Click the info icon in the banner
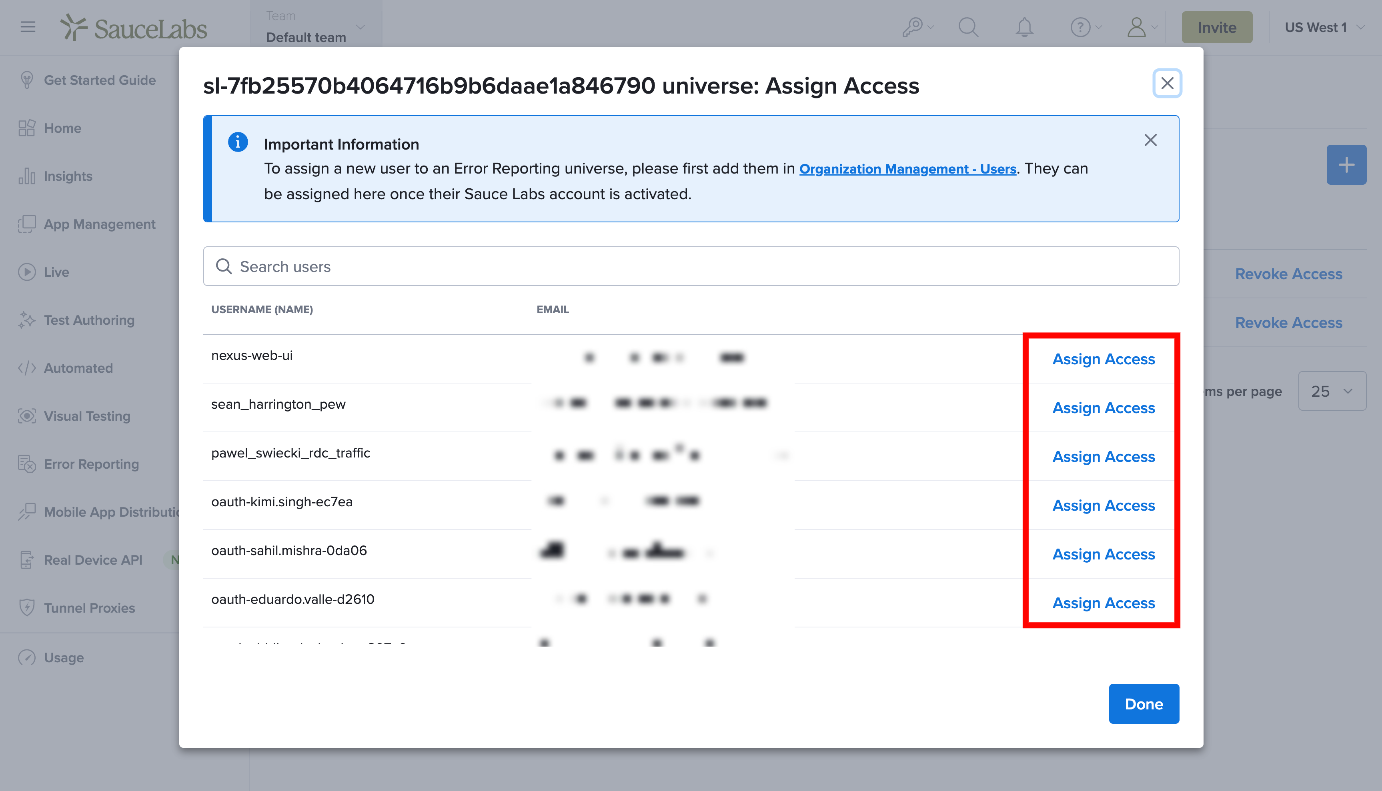 pyautogui.click(x=238, y=142)
